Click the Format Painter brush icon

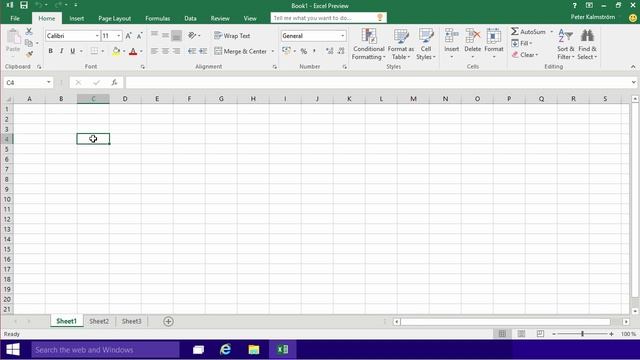click(x=29, y=53)
